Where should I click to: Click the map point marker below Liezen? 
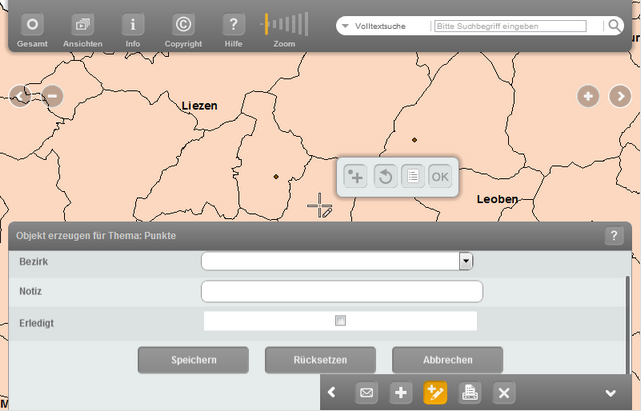pyautogui.click(x=276, y=177)
